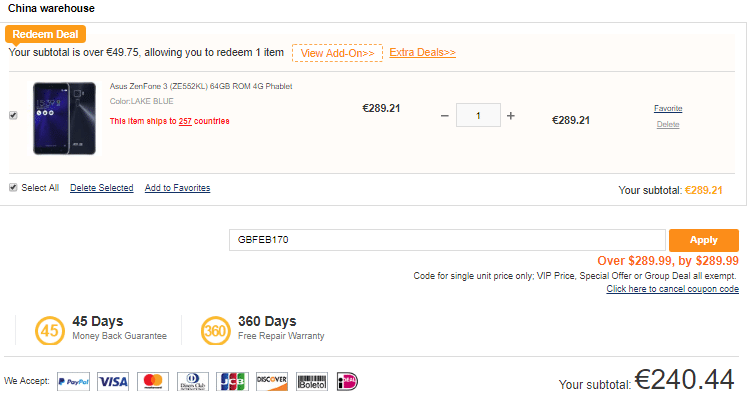The image size is (750, 420).
Task: Click here to cancel coupon code
Action: [672, 289]
